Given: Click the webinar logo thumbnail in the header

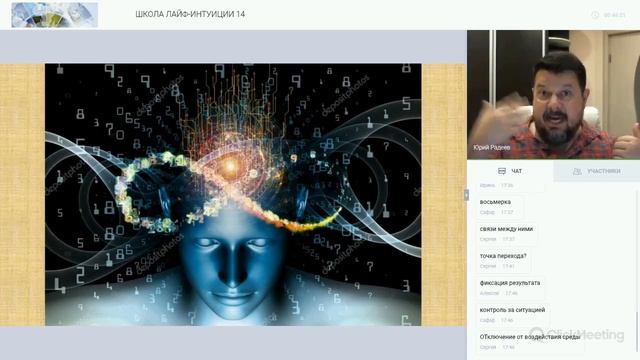Looking at the screenshot, I should click(55, 15).
